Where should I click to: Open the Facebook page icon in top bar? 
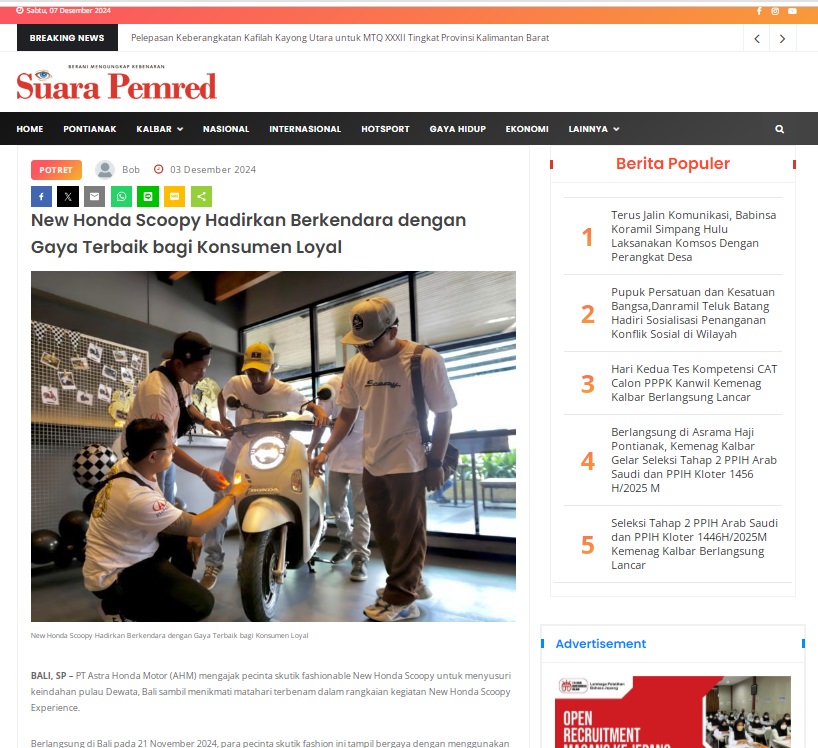[759, 11]
